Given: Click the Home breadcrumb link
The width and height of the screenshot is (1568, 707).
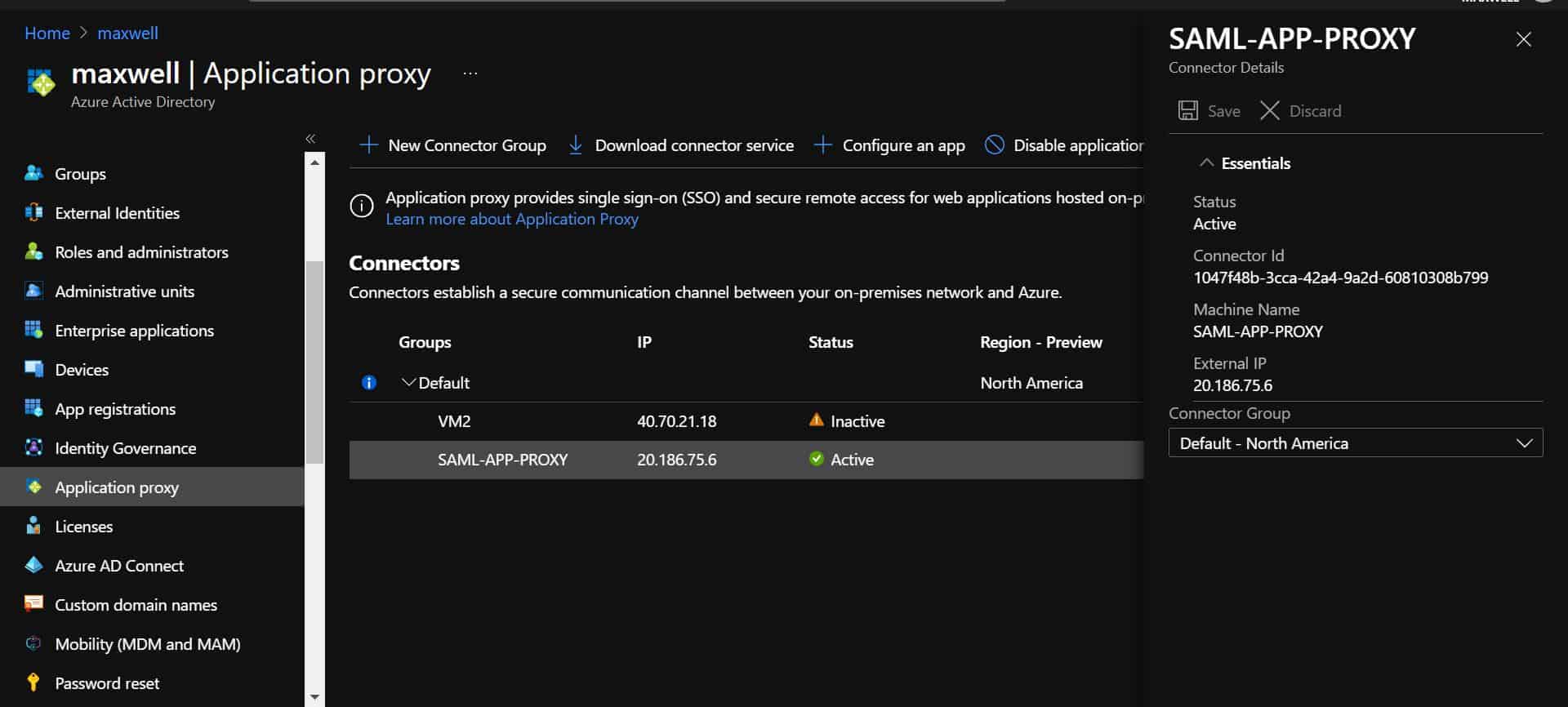Looking at the screenshot, I should tap(47, 33).
